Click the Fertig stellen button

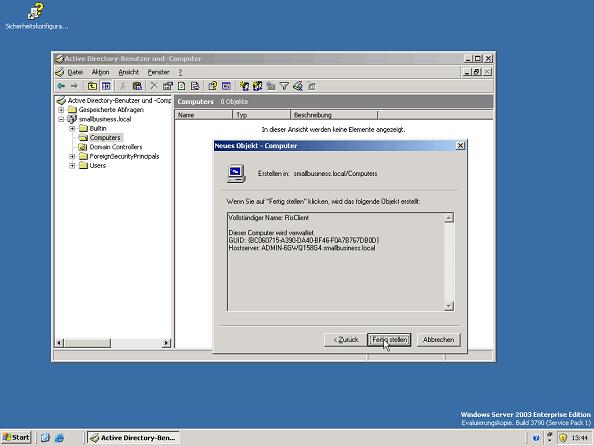pos(389,340)
